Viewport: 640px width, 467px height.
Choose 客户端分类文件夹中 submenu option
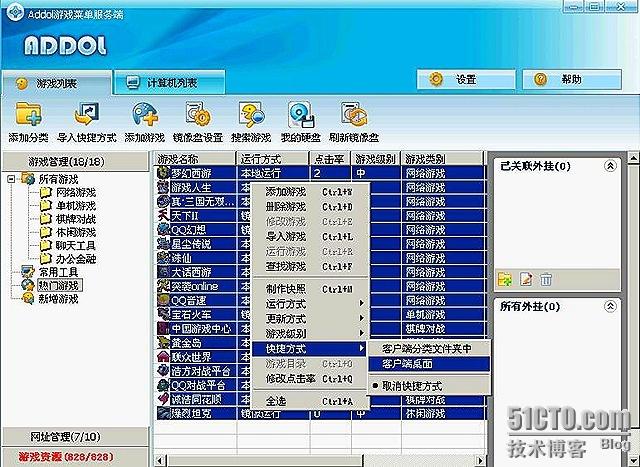[x=429, y=348]
